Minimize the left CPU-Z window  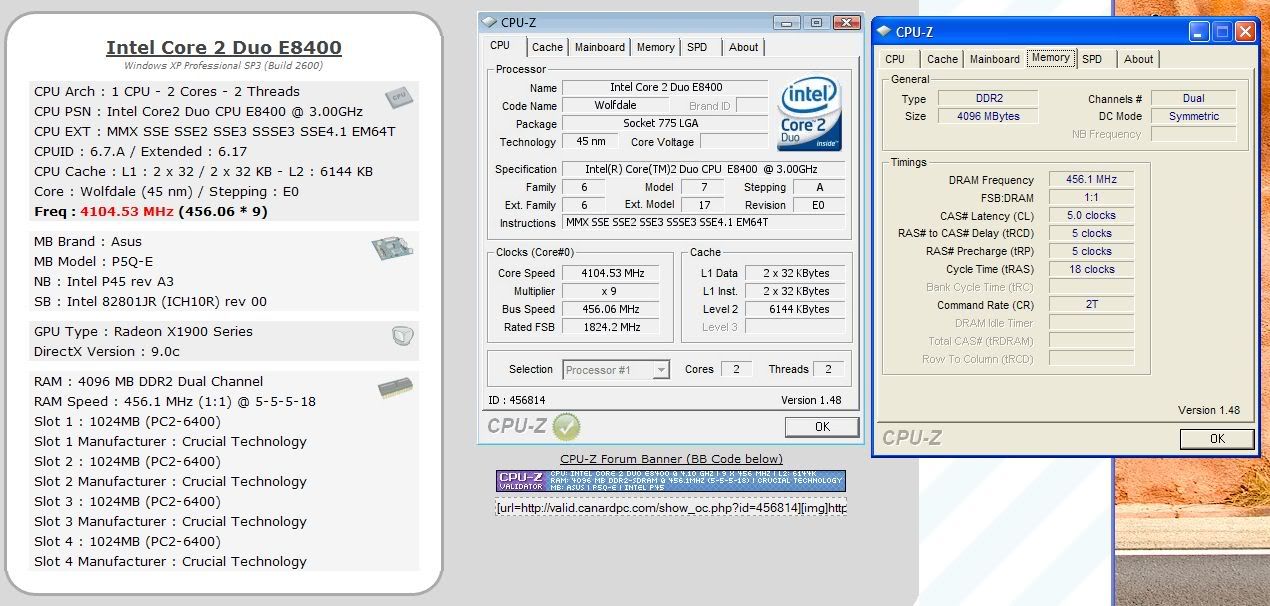tap(786, 22)
